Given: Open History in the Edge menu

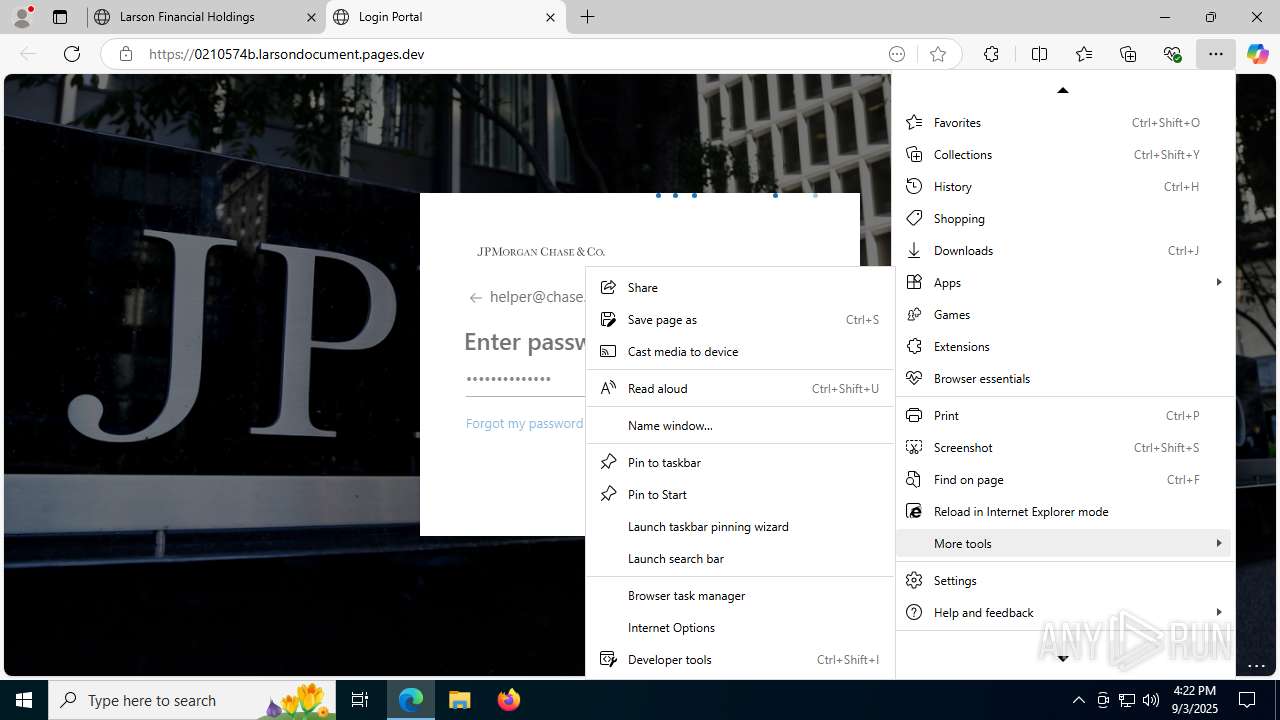Looking at the screenshot, I should pos(1064,186).
